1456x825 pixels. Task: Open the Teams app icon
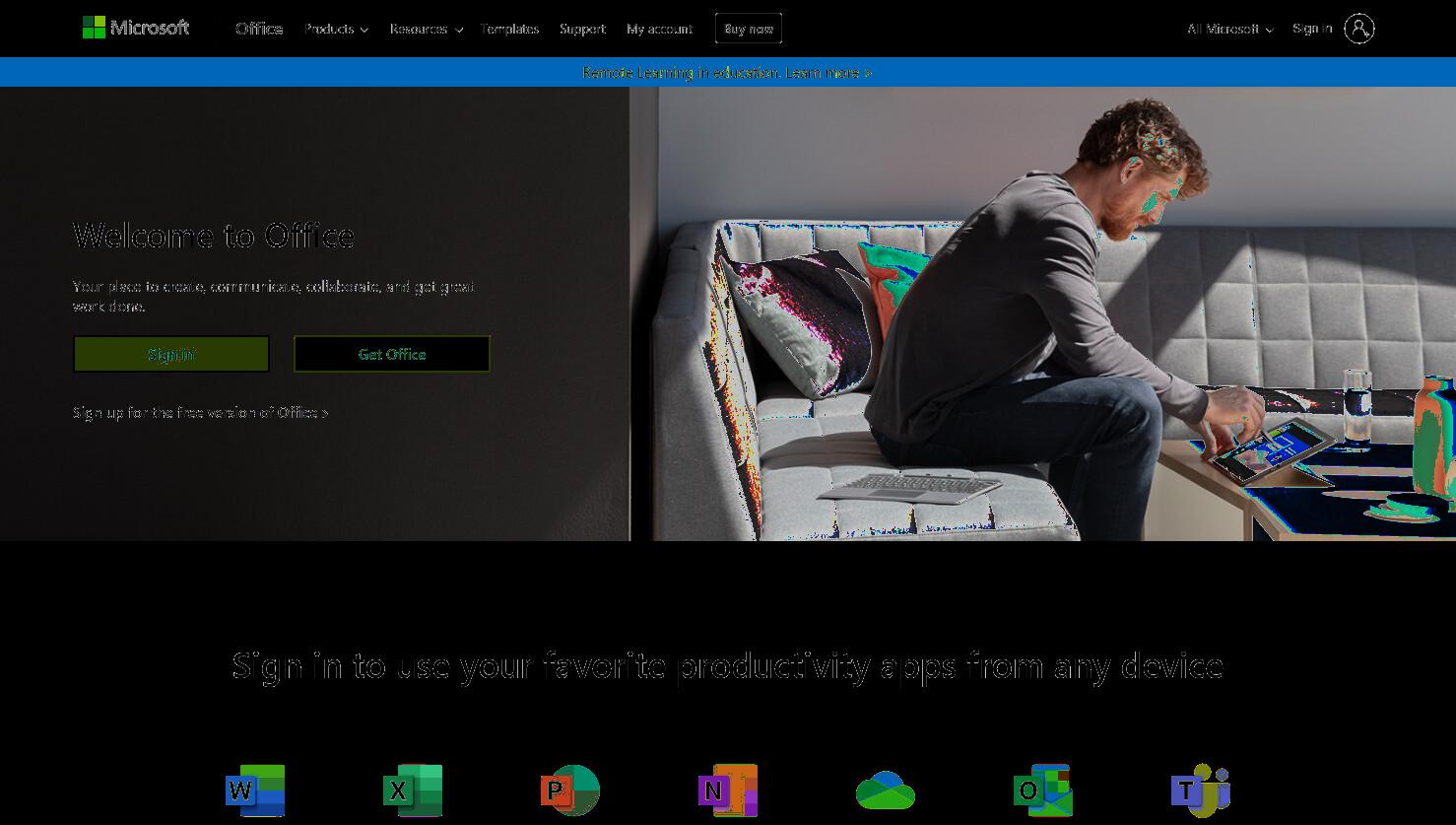tap(1201, 791)
